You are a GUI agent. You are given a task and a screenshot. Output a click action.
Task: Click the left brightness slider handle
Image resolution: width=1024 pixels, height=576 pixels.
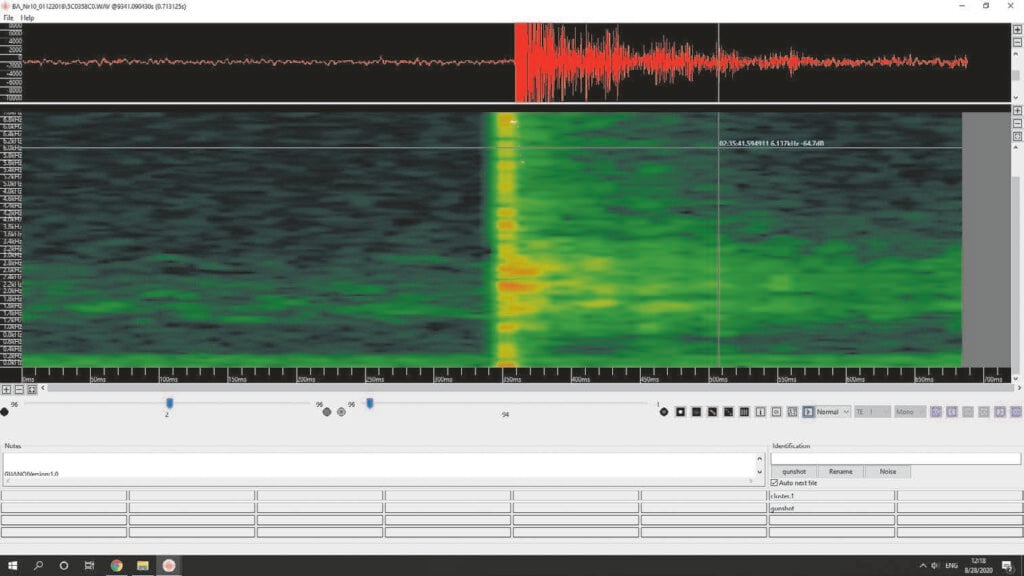click(169, 403)
